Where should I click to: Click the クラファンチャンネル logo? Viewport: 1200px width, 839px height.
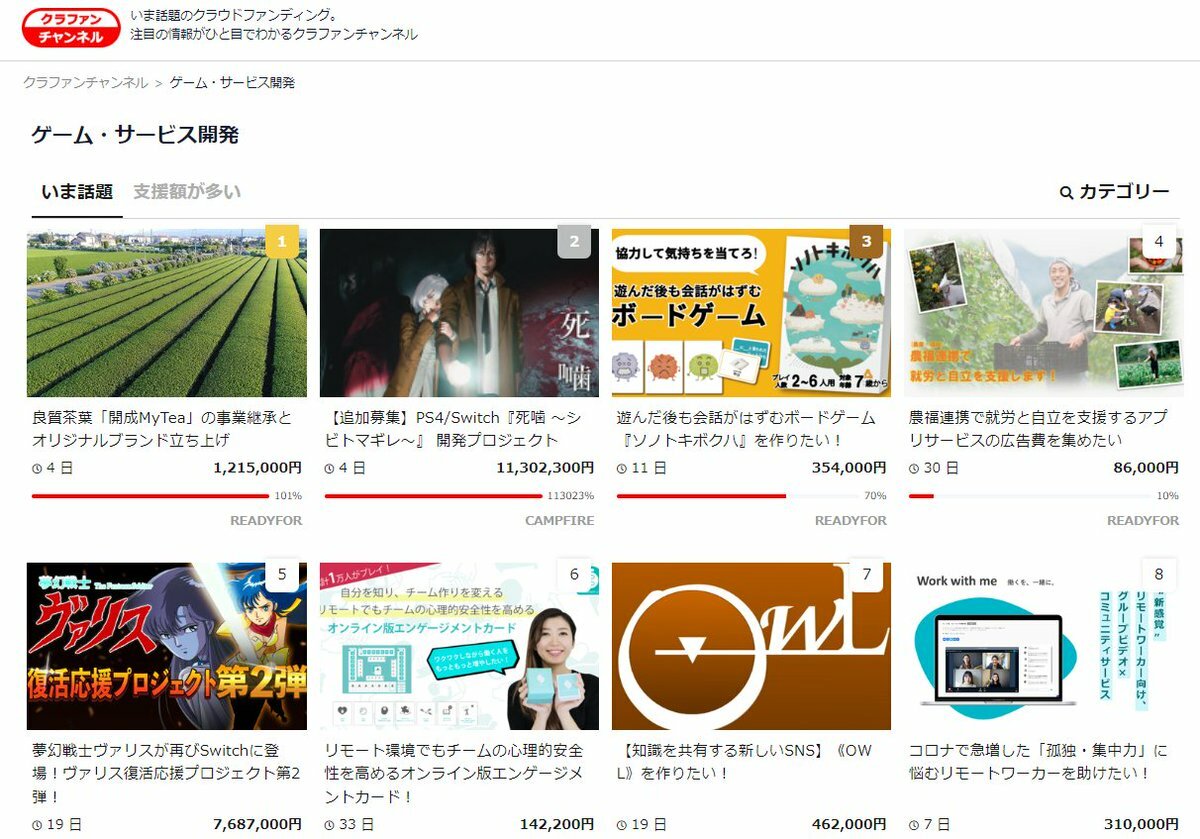click(x=70, y=28)
